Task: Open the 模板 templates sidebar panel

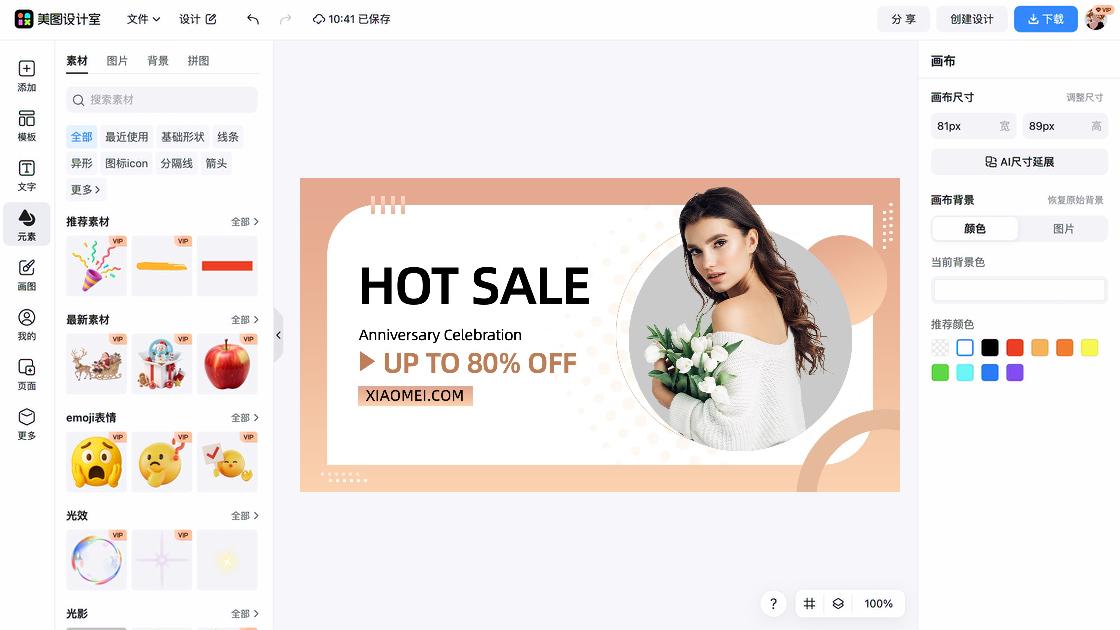Action: pyautogui.click(x=26, y=126)
